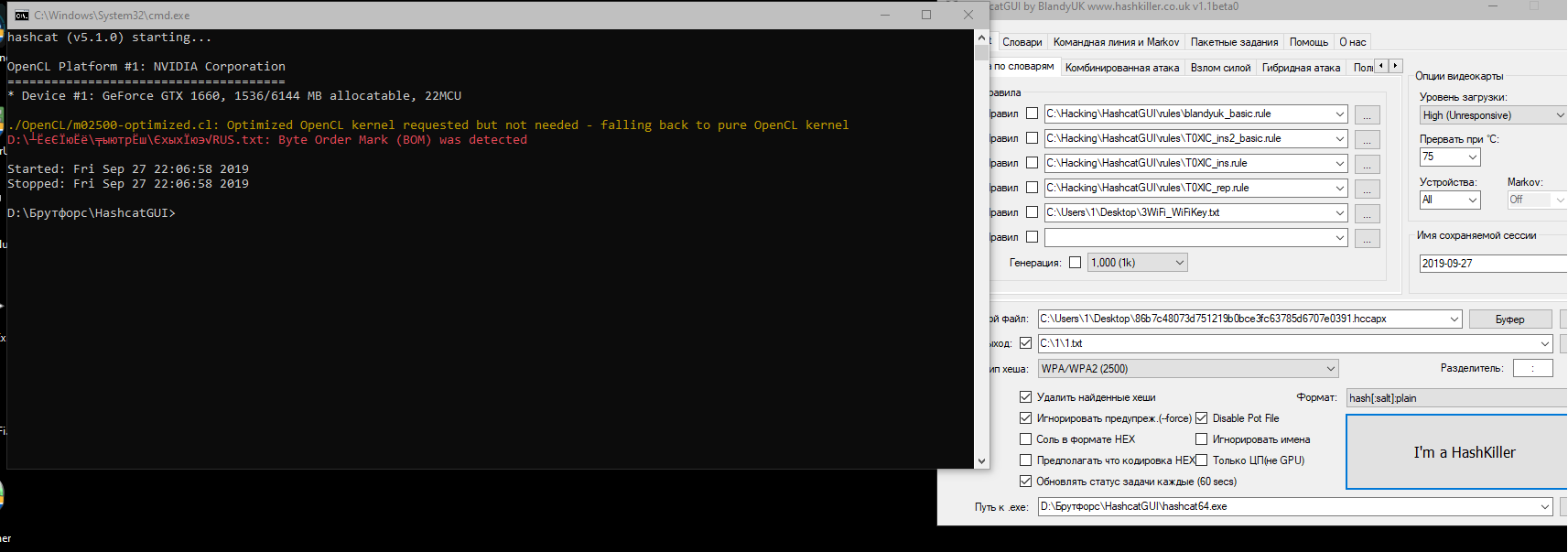The height and width of the screenshot is (552, 1568).
Task: Uncheck Disable Pot File
Action: (x=1202, y=418)
